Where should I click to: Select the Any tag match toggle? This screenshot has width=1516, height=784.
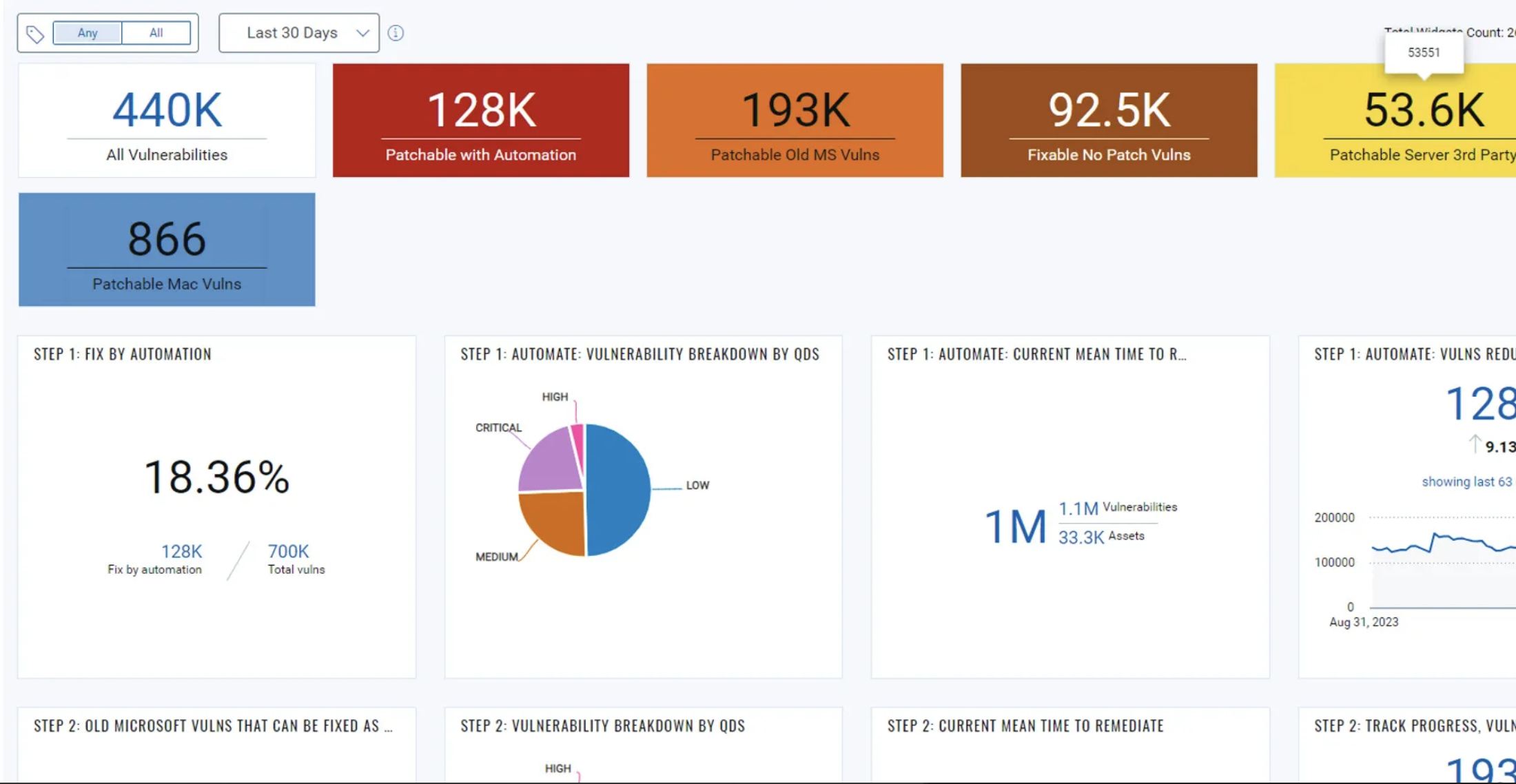tap(88, 33)
